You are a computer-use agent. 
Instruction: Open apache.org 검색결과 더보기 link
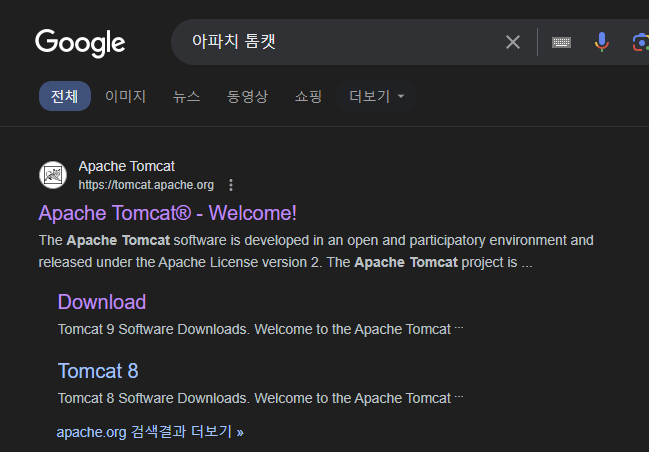(150, 432)
